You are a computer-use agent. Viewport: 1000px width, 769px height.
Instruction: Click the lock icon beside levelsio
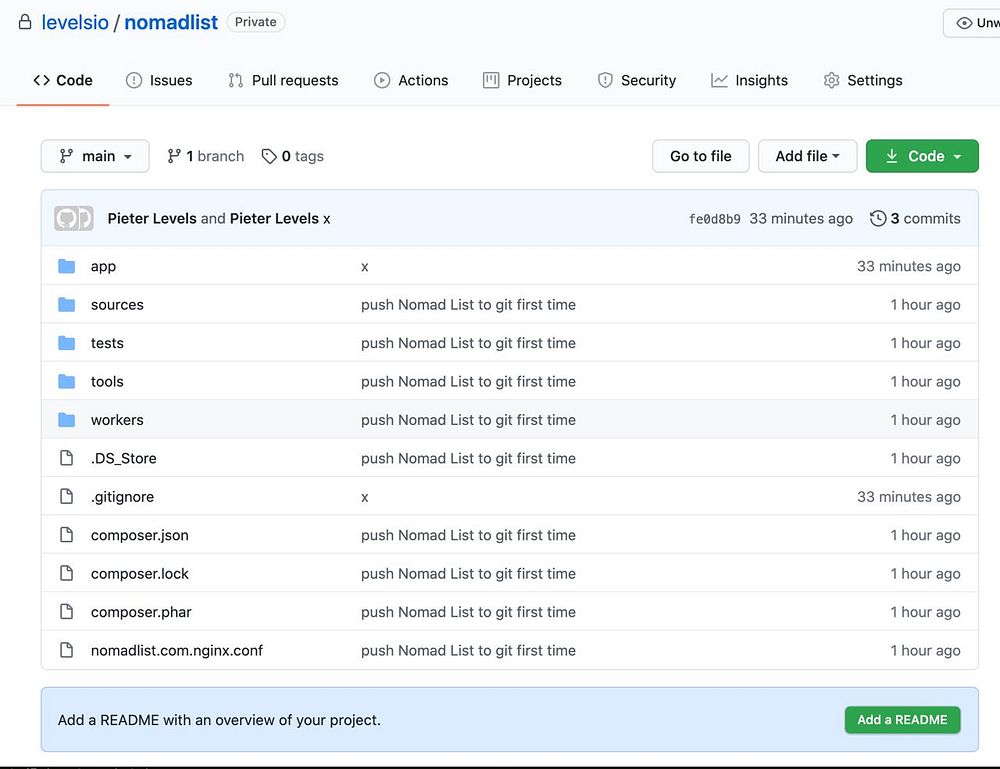(25, 22)
